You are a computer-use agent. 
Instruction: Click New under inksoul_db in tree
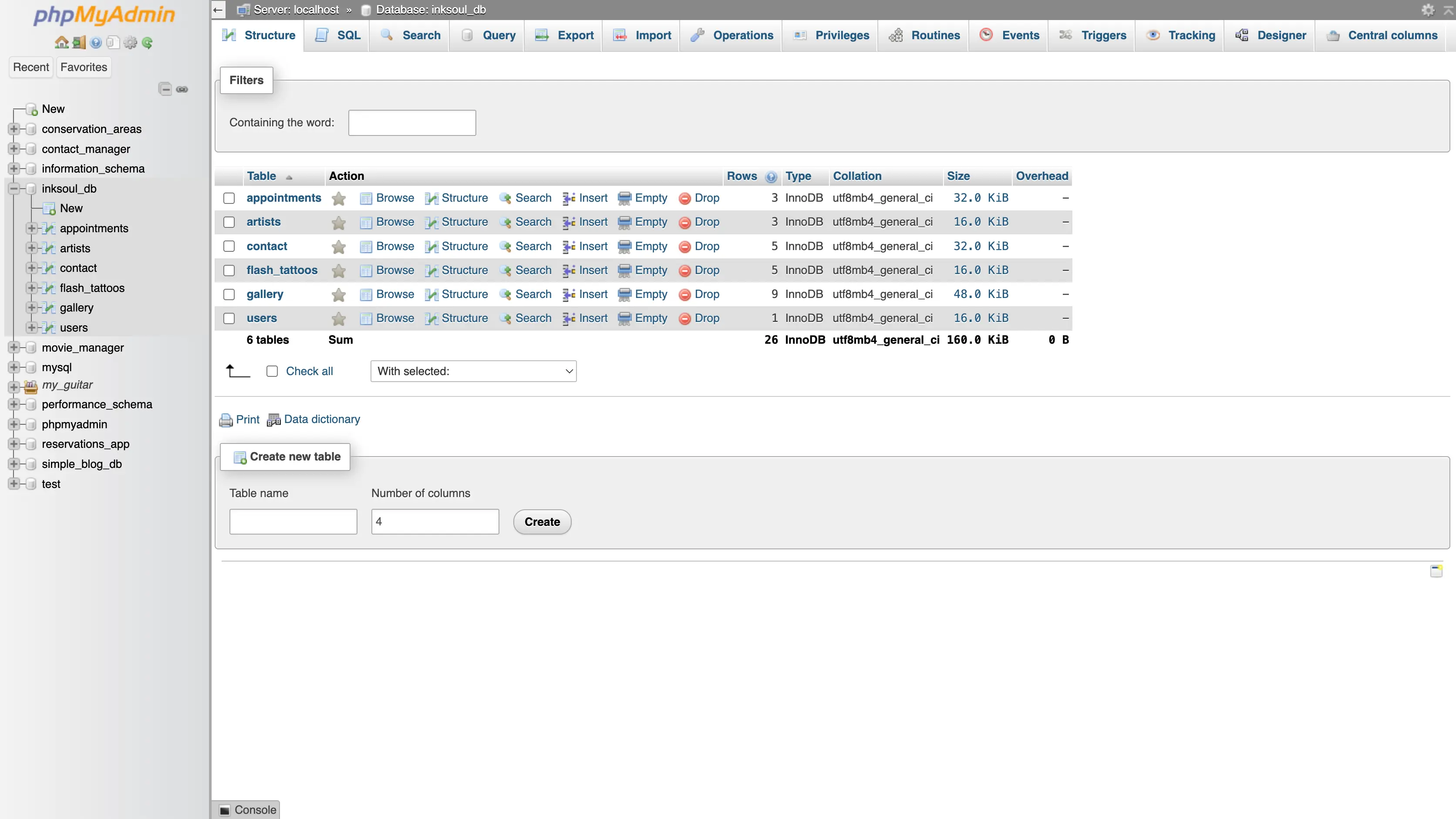(x=71, y=208)
